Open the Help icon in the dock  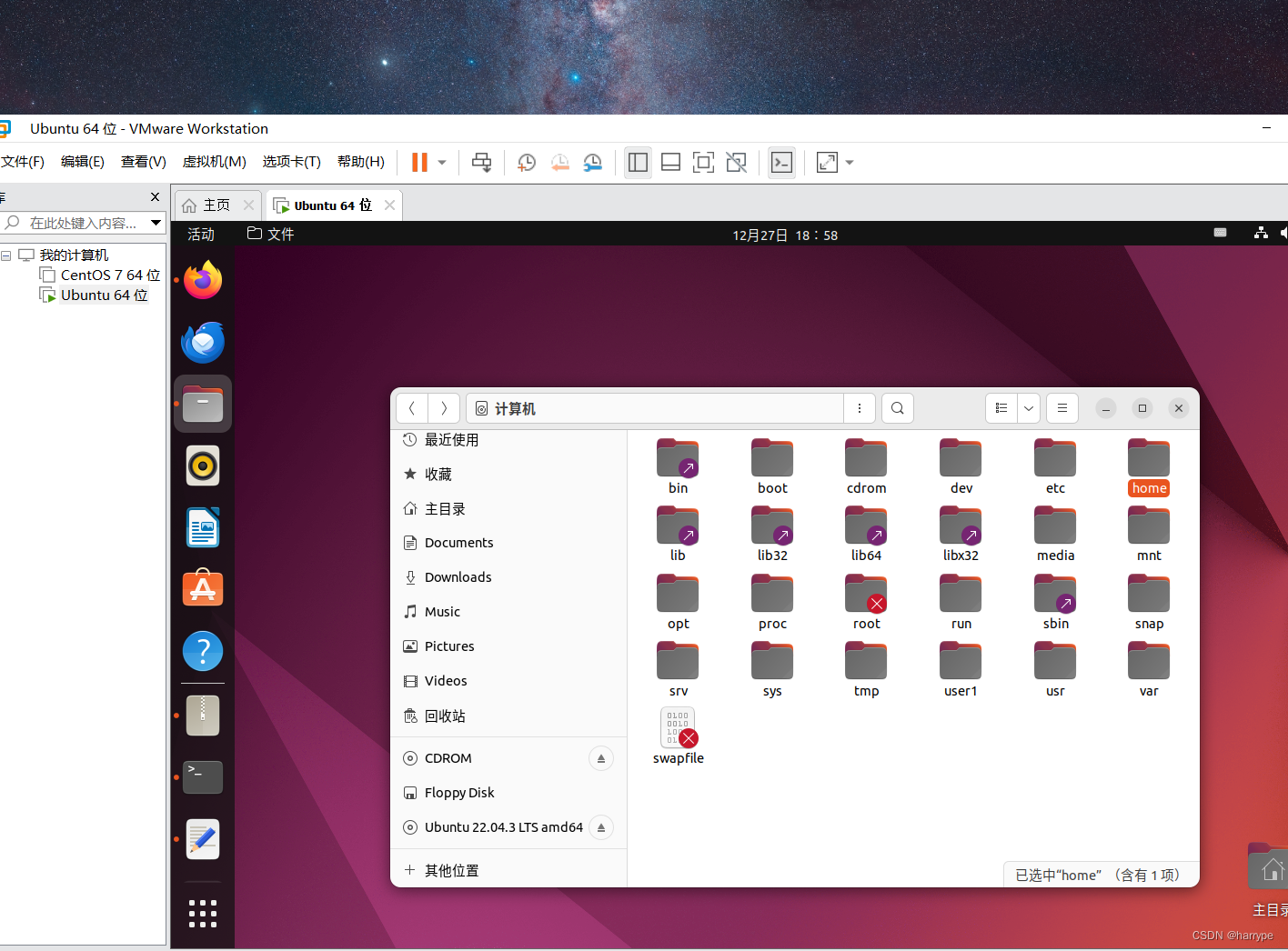(203, 651)
